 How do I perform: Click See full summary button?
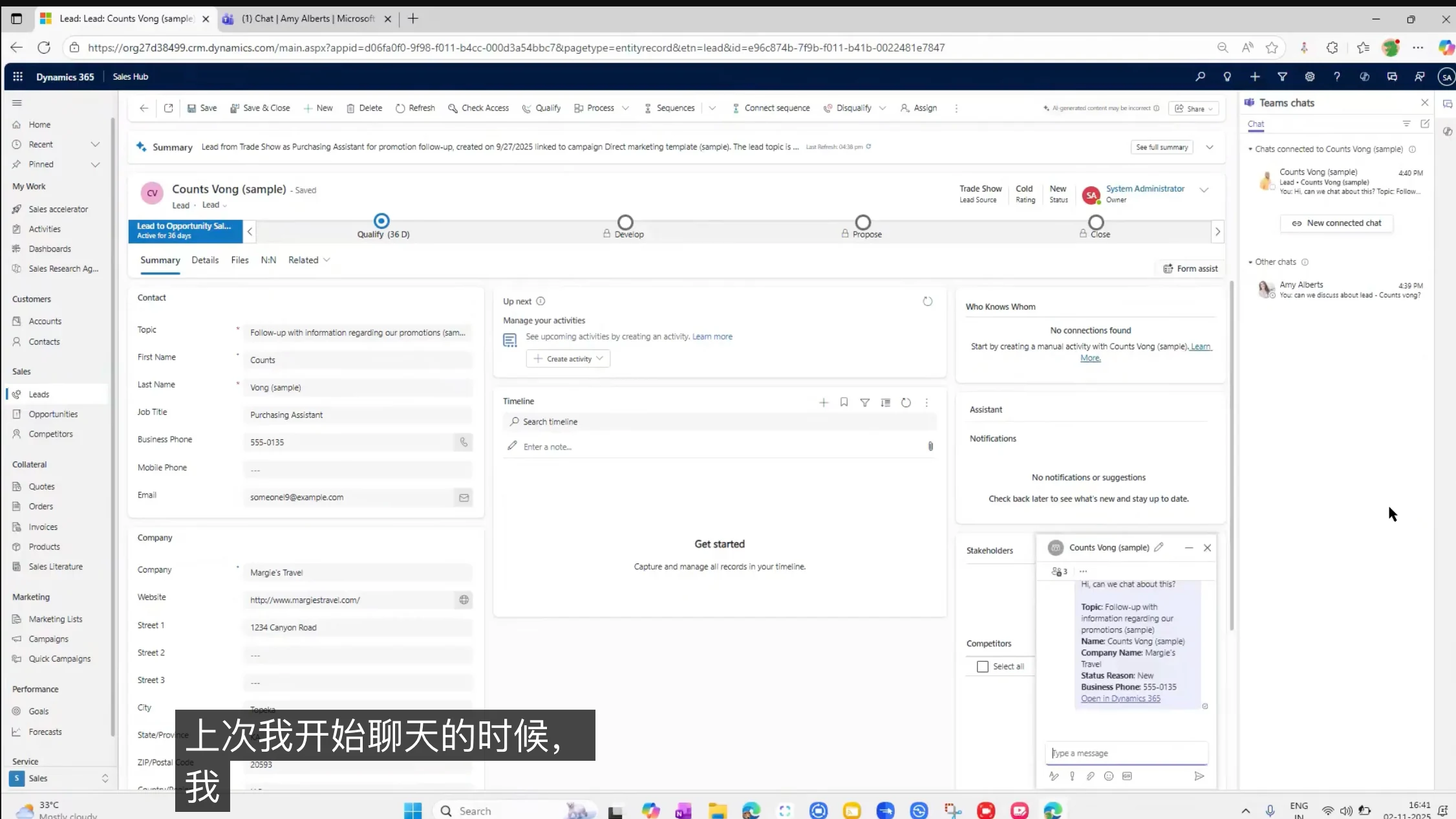[1162, 147]
